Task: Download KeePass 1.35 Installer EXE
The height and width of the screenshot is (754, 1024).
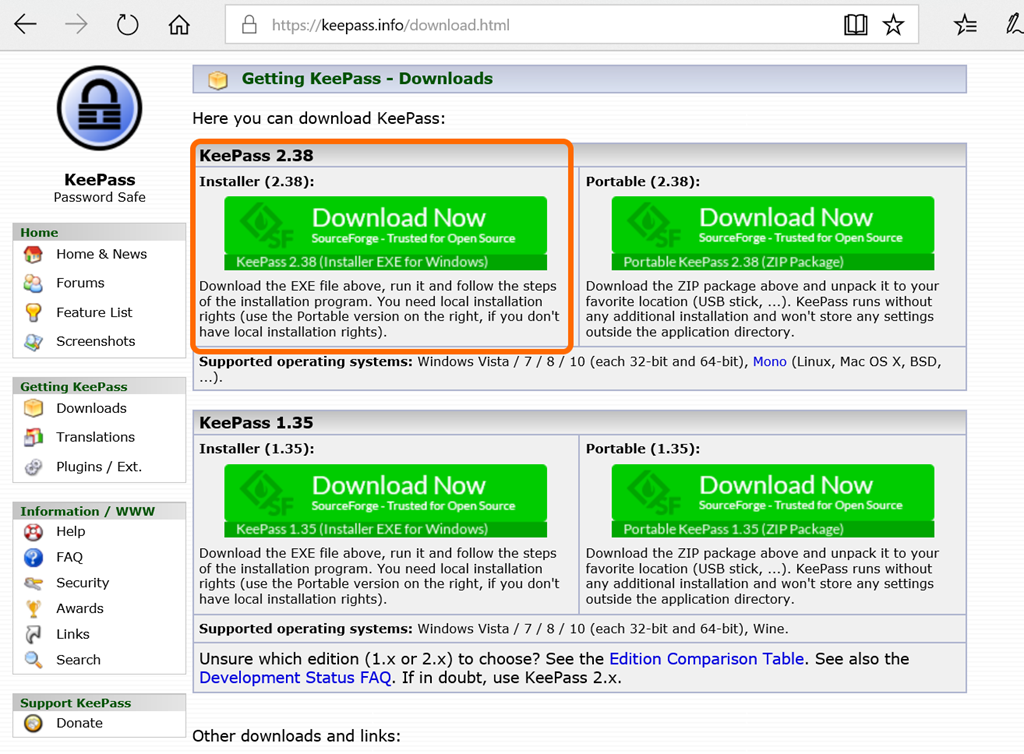Action: pyautogui.click(x=385, y=501)
